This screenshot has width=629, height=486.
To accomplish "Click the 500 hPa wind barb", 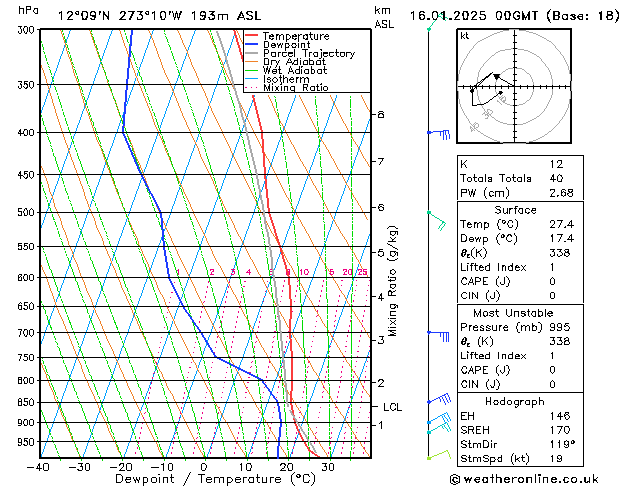I will point(436,221).
